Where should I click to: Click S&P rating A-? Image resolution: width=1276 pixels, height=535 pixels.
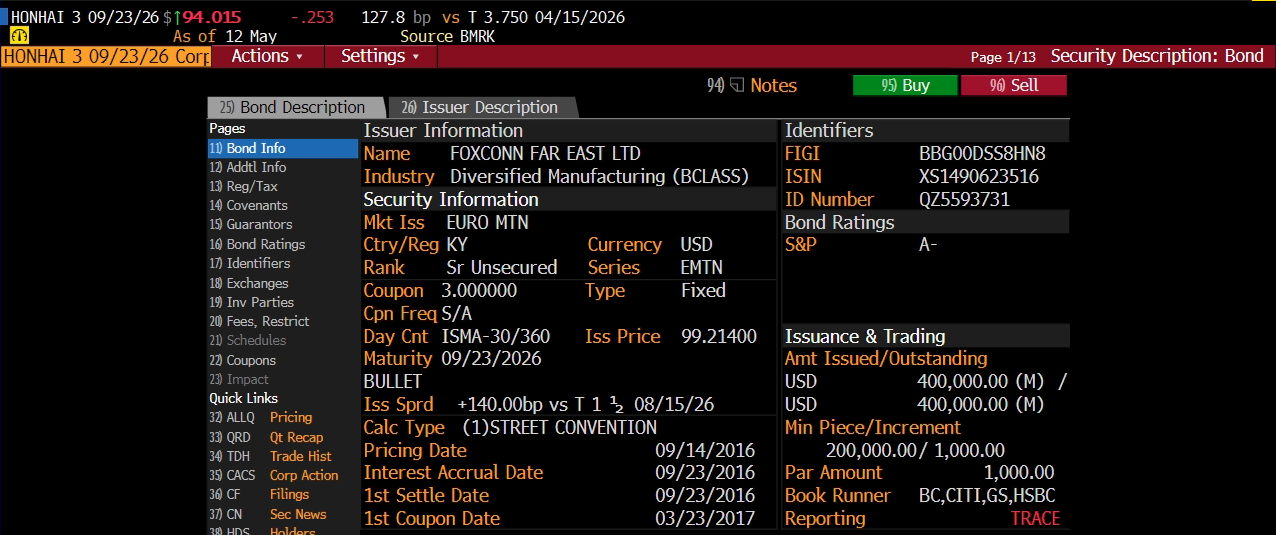point(928,245)
